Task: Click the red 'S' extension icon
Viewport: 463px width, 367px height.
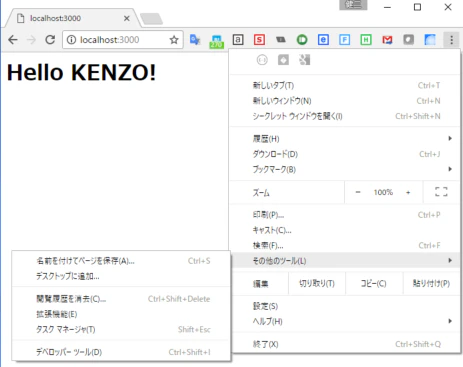Action: [x=259, y=40]
